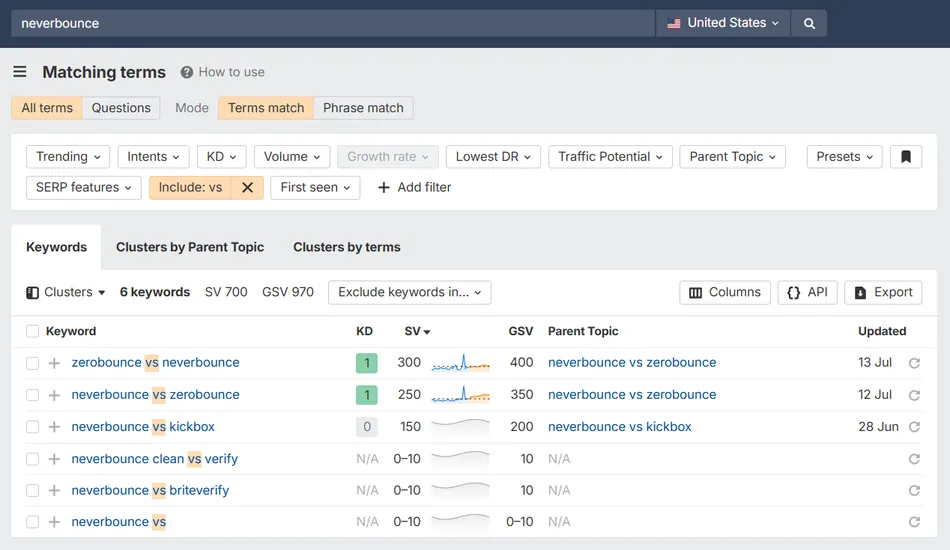The width and height of the screenshot is (950, 550).
Task: Click the Columns button
Action: (x=725, y=293)
